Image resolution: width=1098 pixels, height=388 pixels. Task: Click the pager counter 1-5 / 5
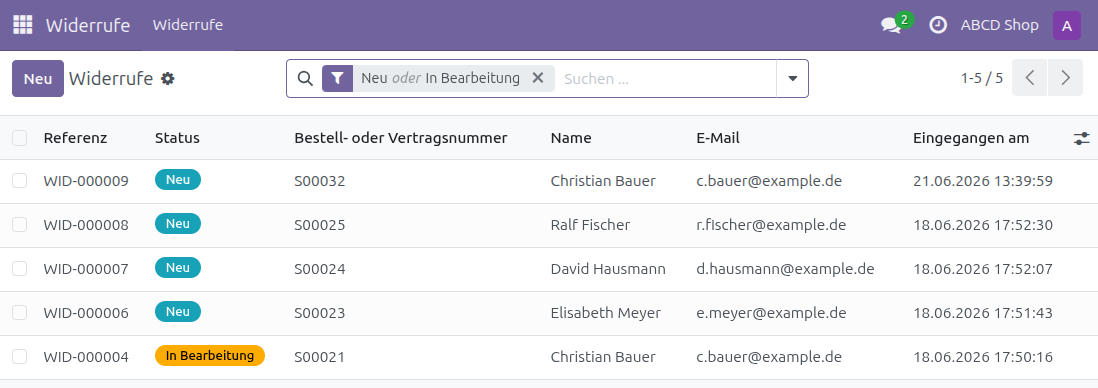[x=982, y=78]
